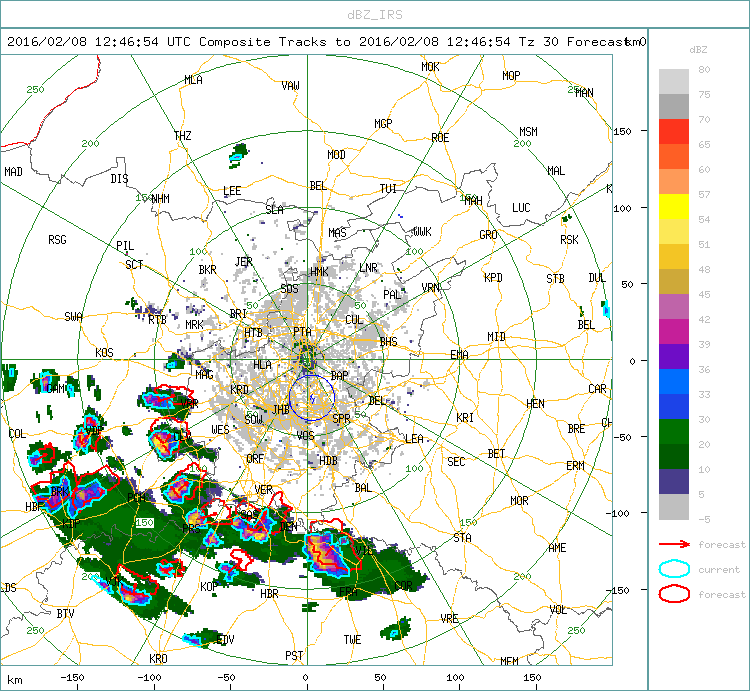Click the JER station label

[x=243, y=262]
